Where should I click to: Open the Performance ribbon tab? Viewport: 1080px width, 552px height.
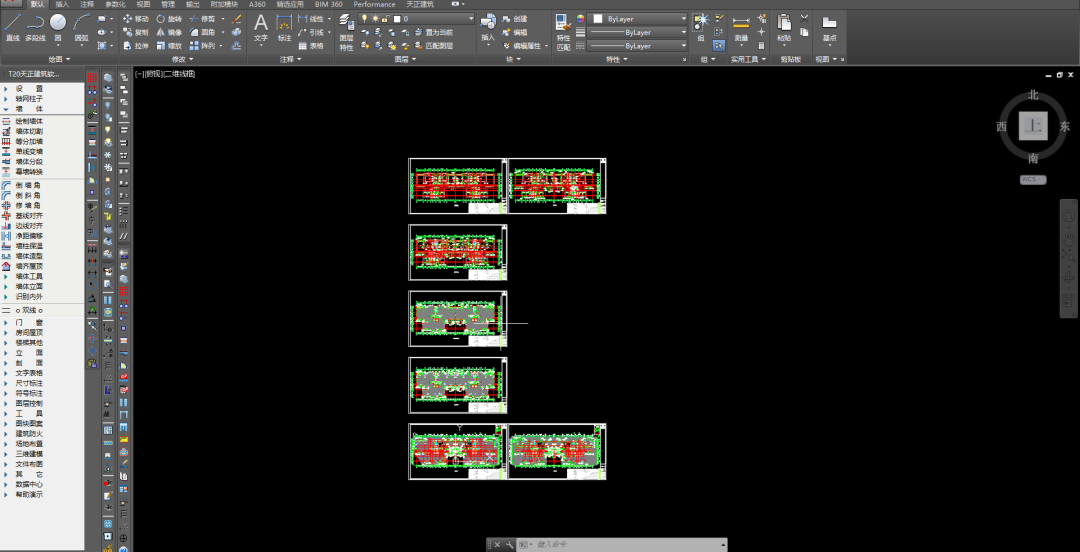coord(375,4)
